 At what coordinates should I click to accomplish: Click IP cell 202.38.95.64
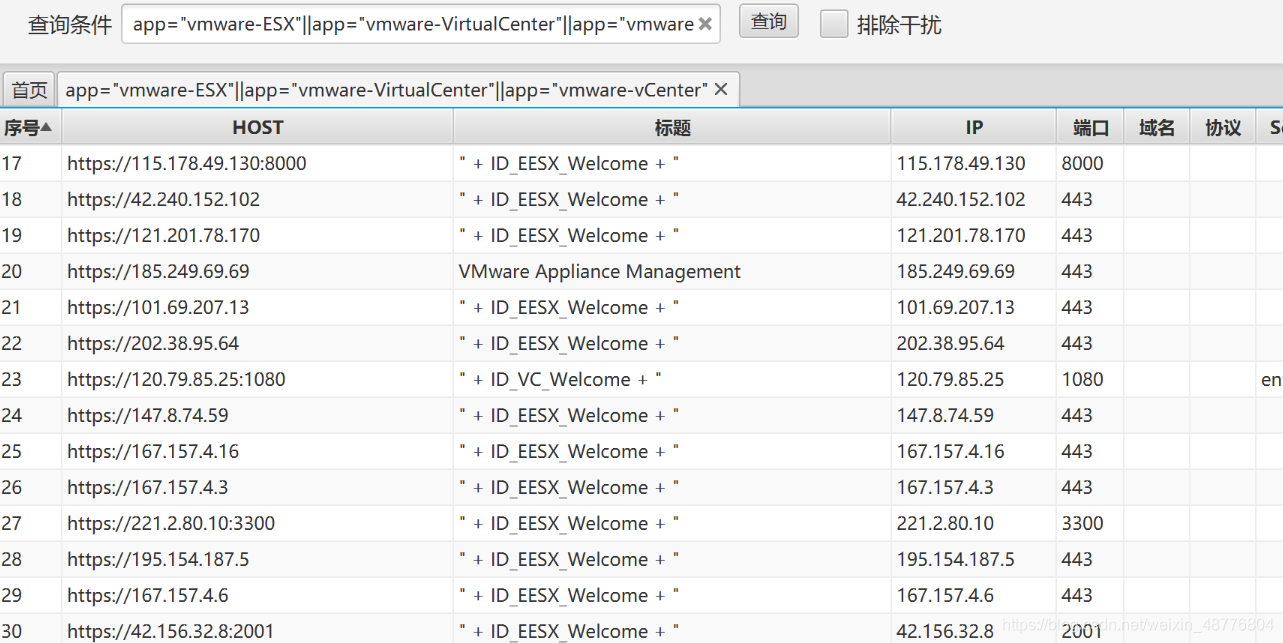(950, 343)
